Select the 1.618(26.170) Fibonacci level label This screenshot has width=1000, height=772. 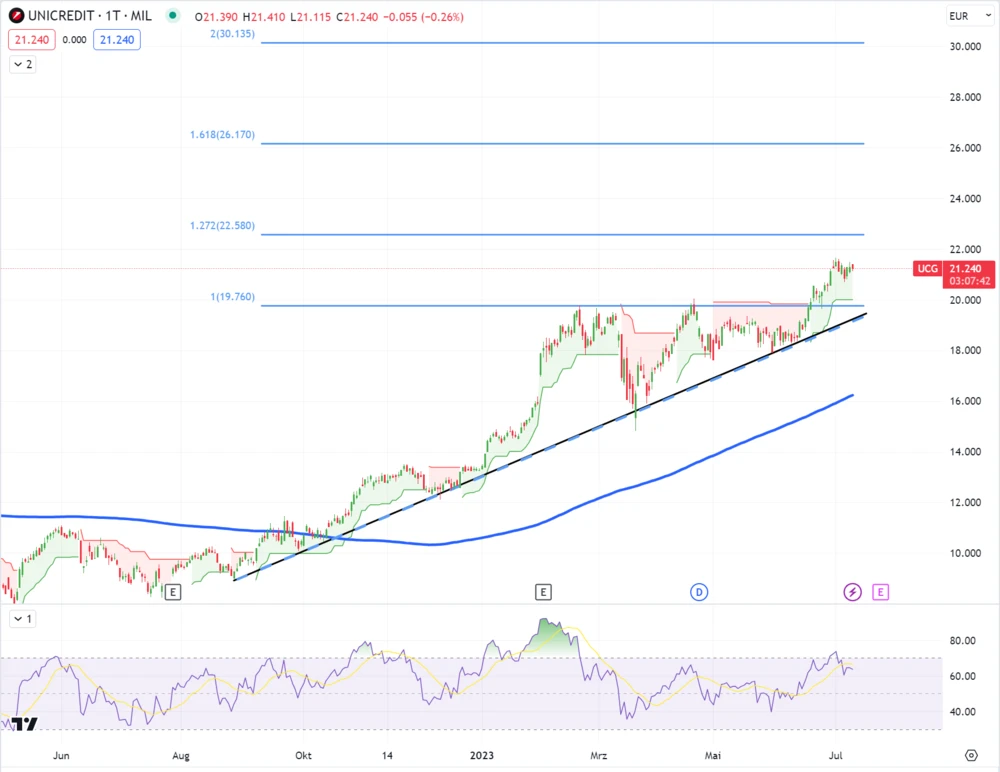[222, 134]
